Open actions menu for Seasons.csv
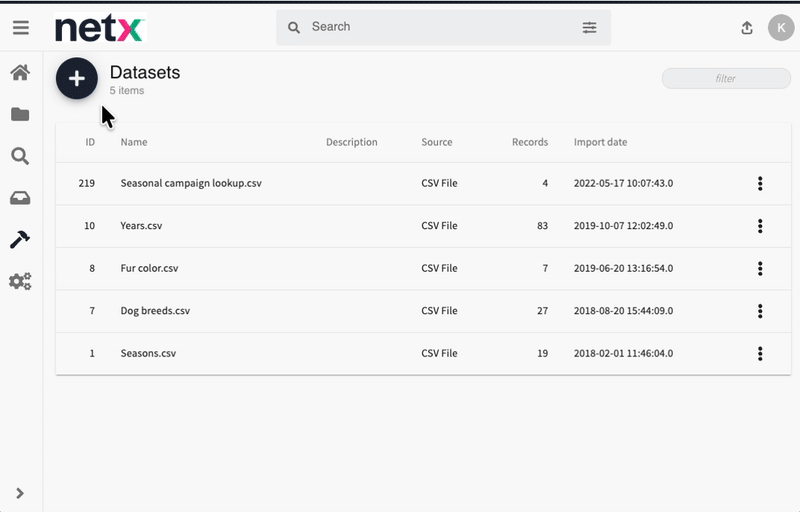 (x=760, y=353)
